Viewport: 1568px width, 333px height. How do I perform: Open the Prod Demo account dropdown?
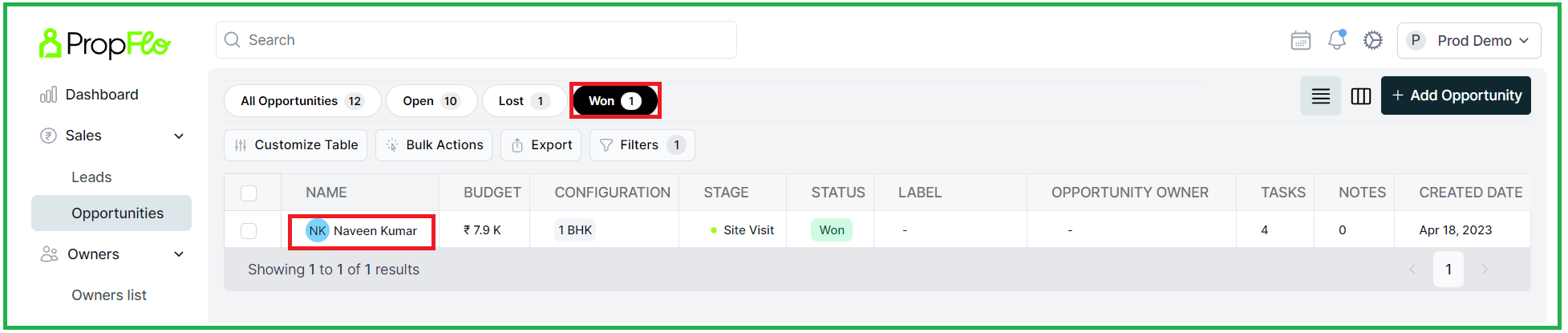[x=1469, y=41]
